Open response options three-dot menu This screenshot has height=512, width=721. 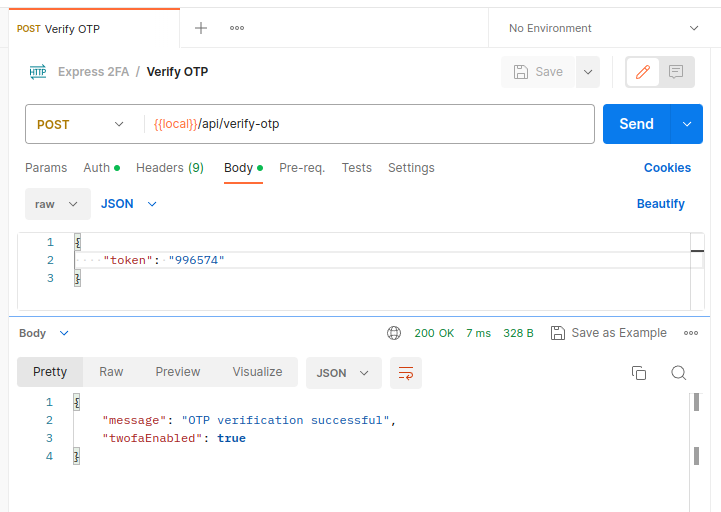(x=691, y=333)
